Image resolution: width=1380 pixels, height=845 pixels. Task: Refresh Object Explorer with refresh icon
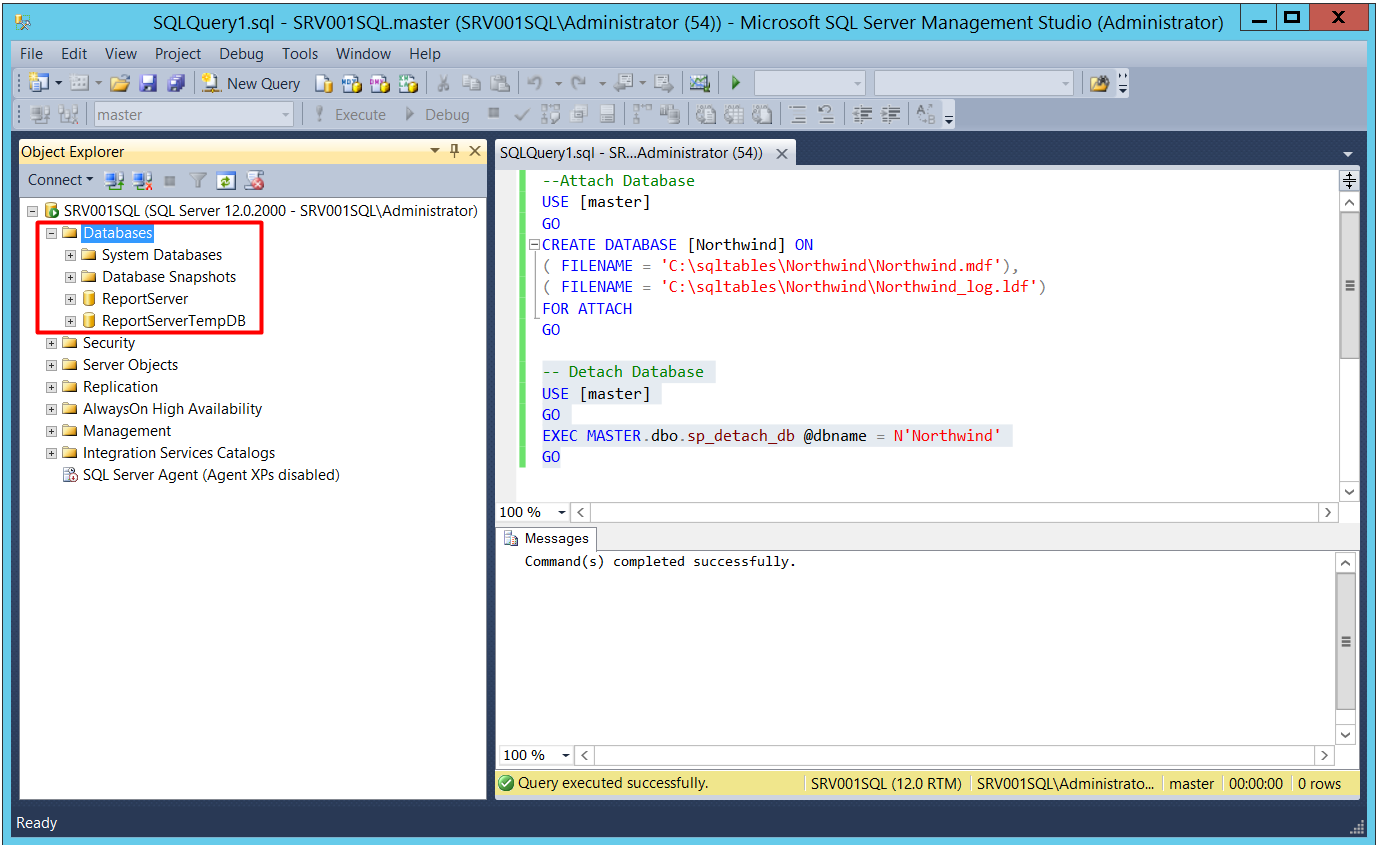(x=226, y=180)
